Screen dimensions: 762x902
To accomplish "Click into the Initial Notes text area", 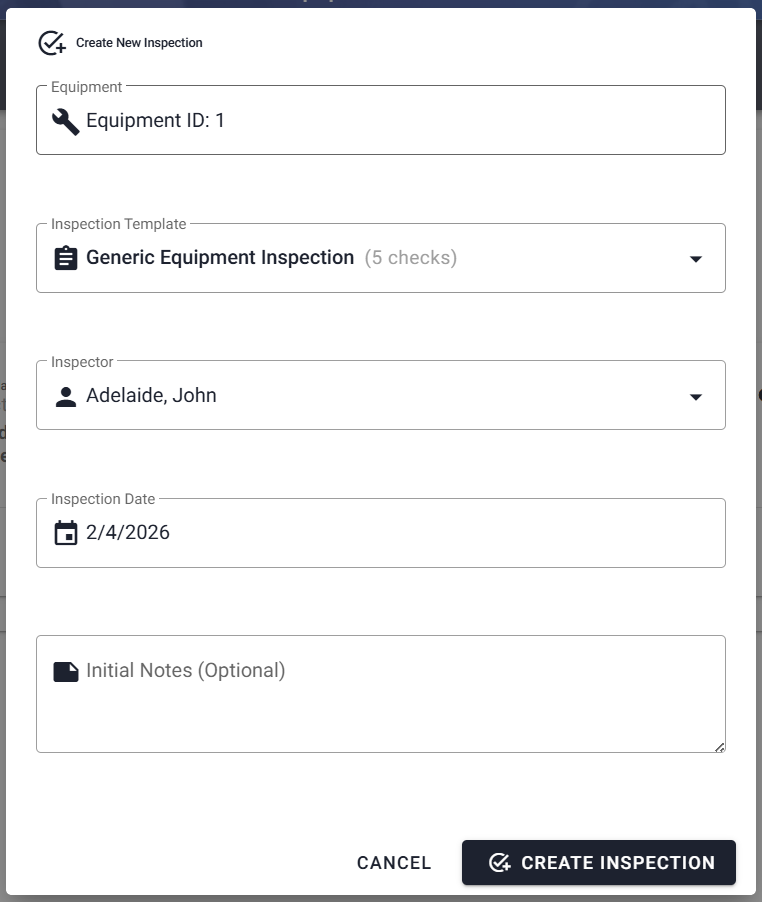I will pos(400,700).
